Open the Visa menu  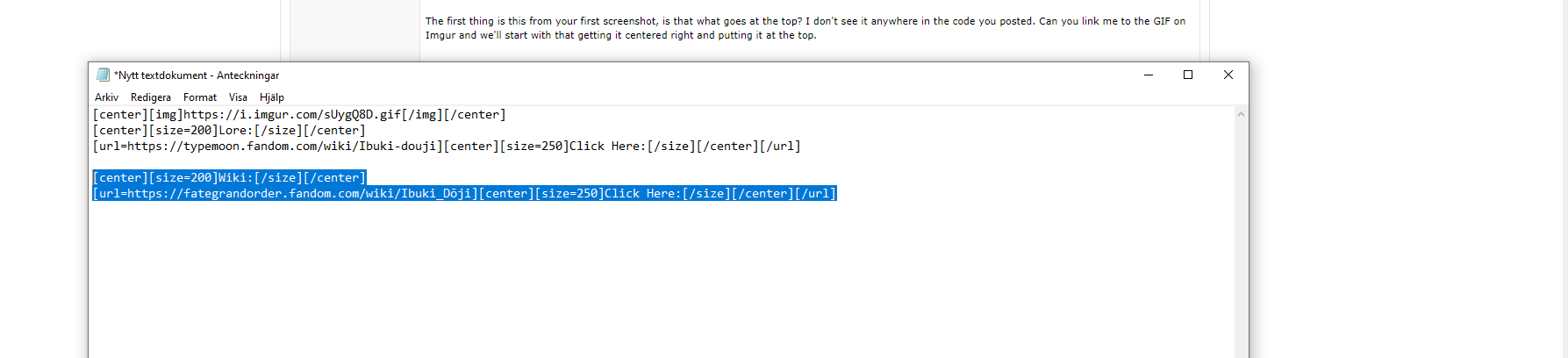238,97
